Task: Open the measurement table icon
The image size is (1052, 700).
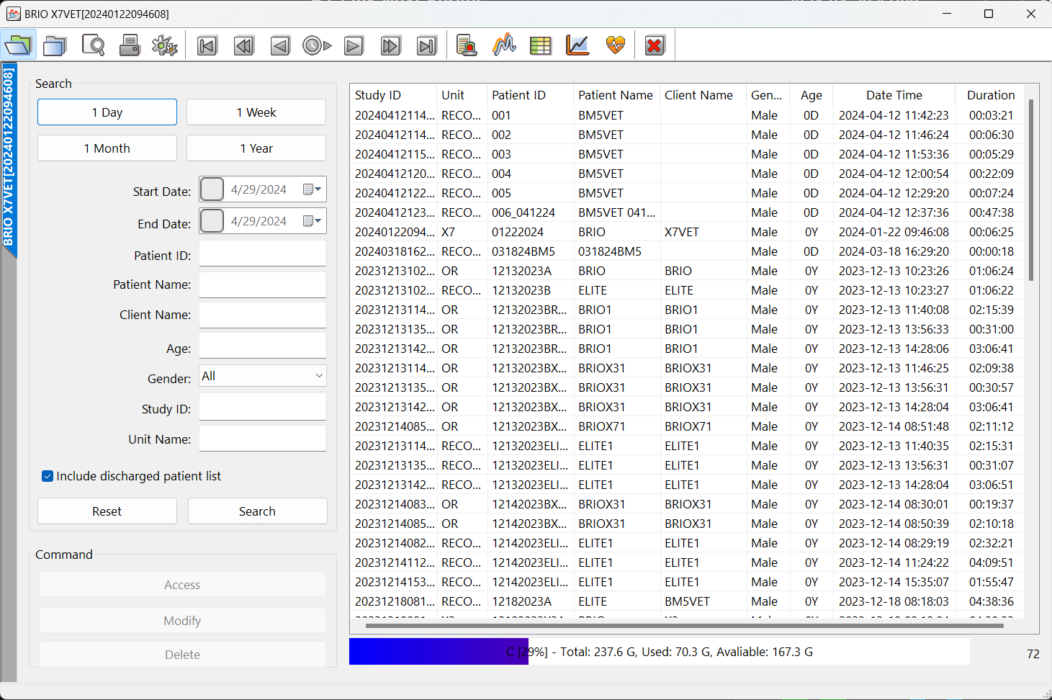Action: tap(540, 45)
